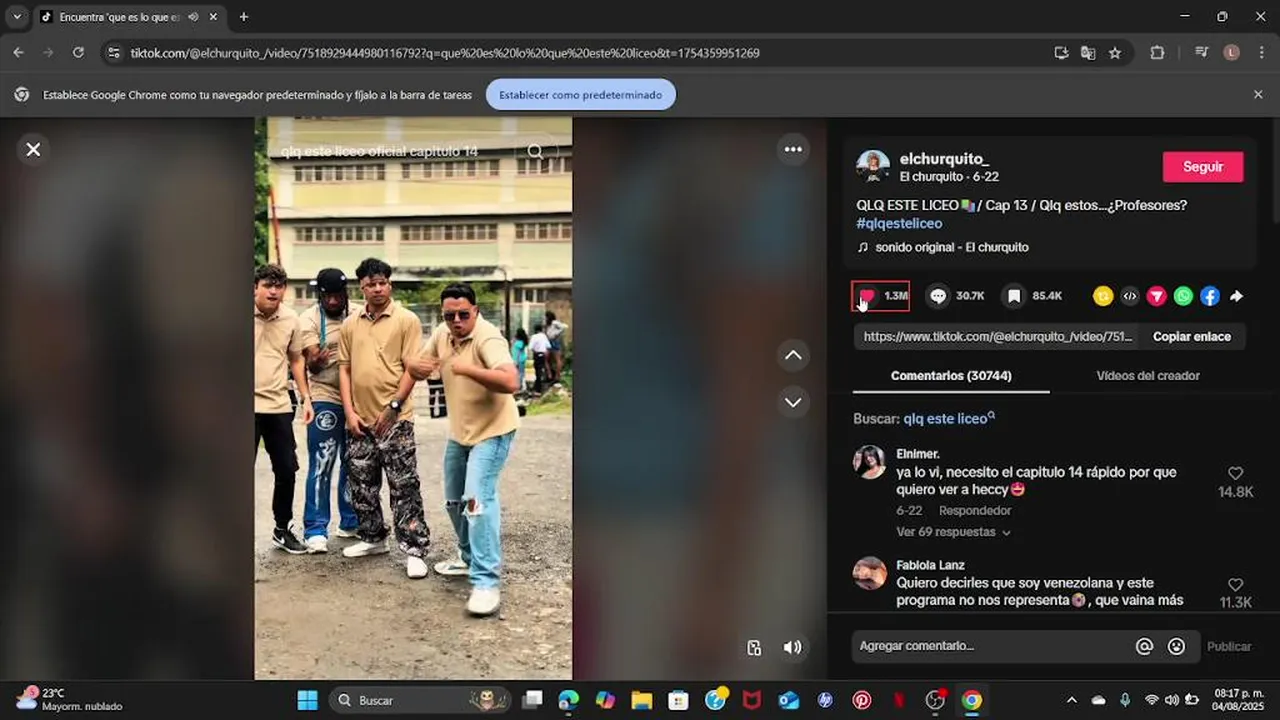Open elchurquito_ profile name
The image size is (1280, 720).
944,159
